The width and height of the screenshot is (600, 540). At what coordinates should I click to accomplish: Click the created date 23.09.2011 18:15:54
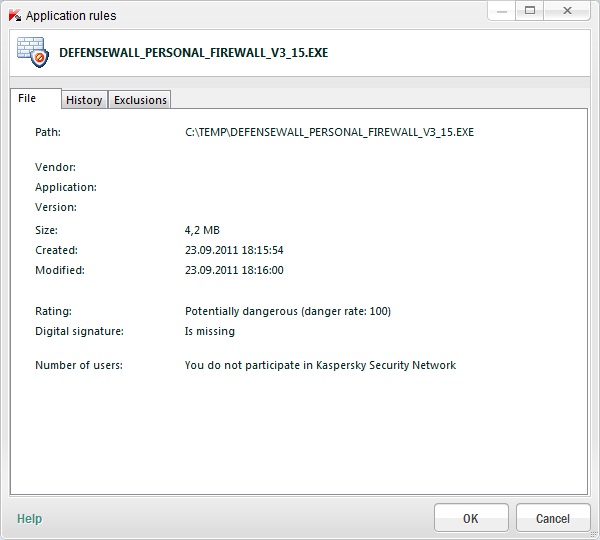234,250
